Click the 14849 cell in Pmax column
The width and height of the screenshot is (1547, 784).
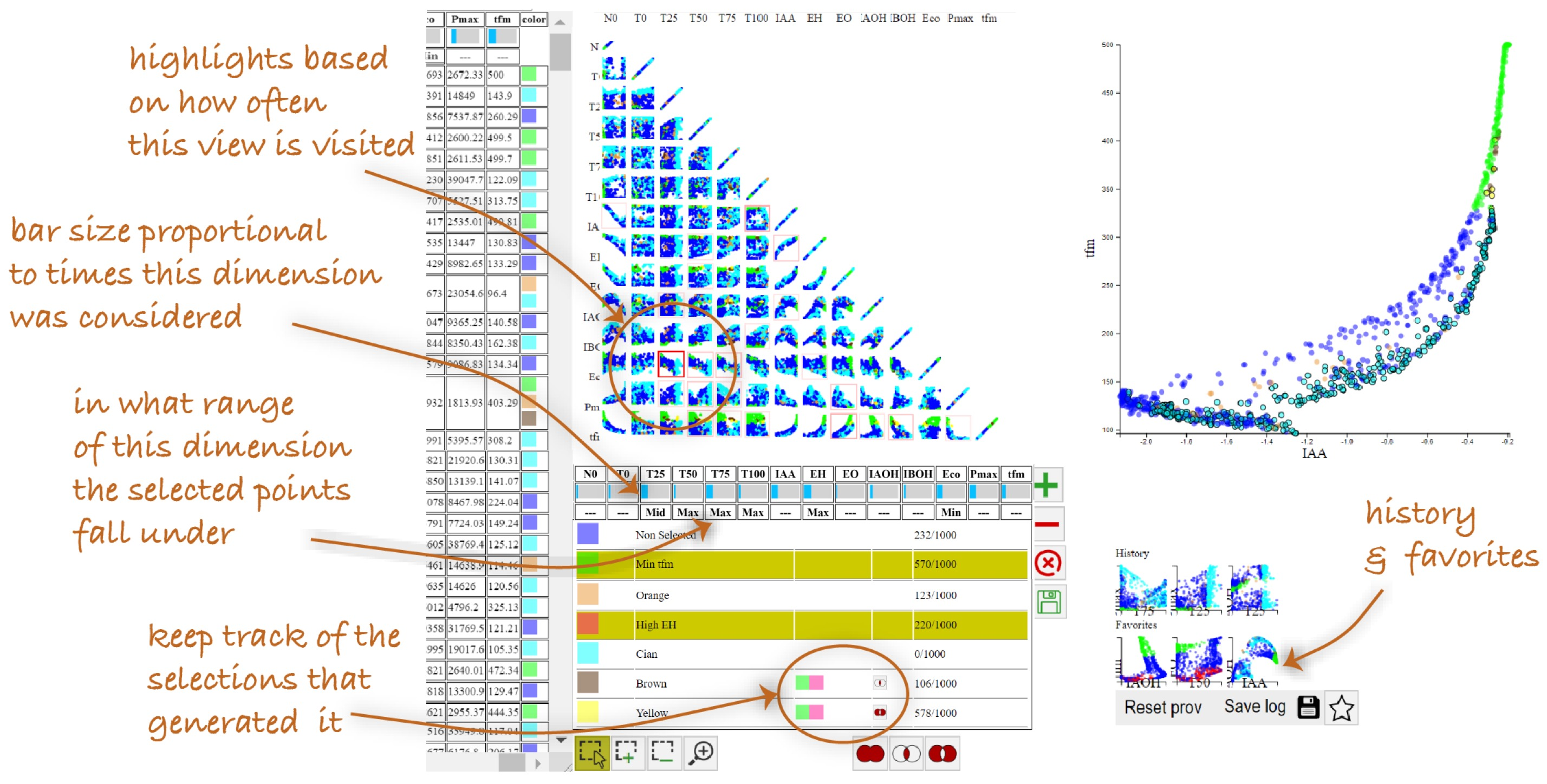(x=465, y=95)
